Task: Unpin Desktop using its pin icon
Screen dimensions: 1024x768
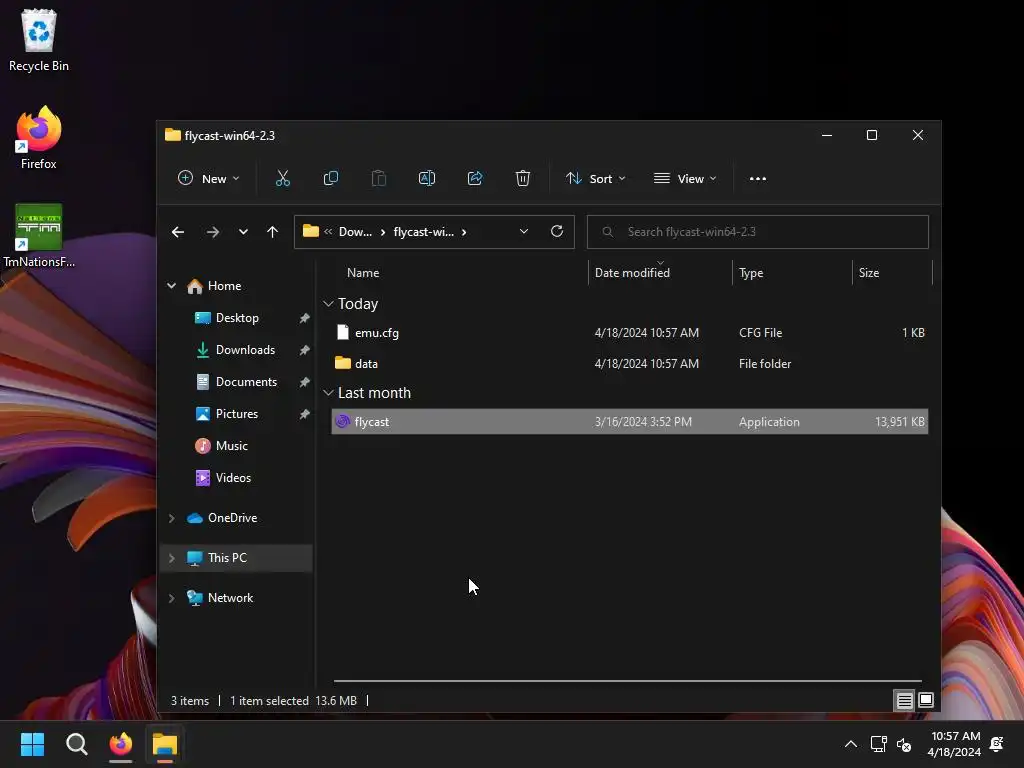Action: coord(304,318)
